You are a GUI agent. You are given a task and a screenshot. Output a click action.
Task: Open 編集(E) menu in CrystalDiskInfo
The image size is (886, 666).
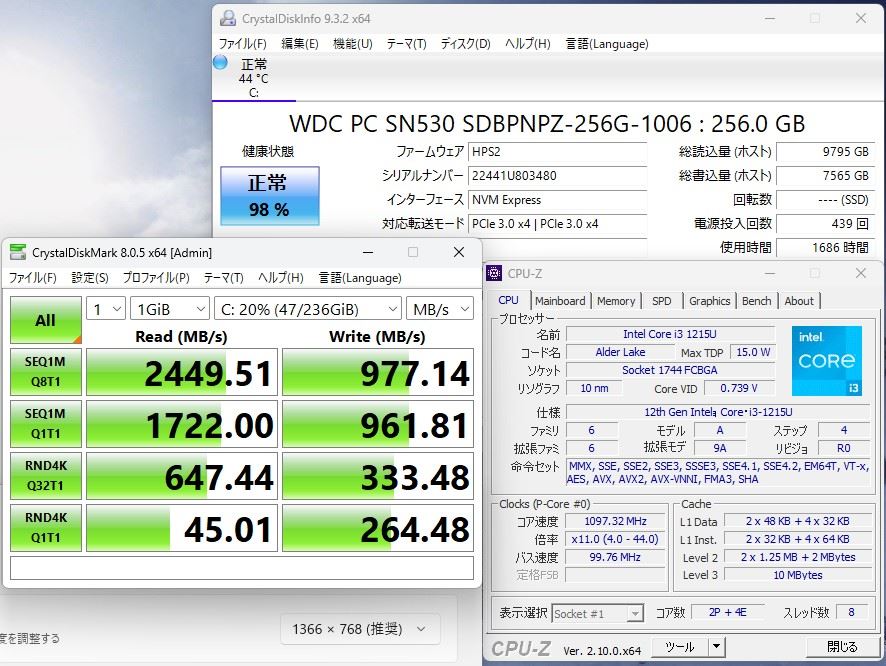click(299, 43)
